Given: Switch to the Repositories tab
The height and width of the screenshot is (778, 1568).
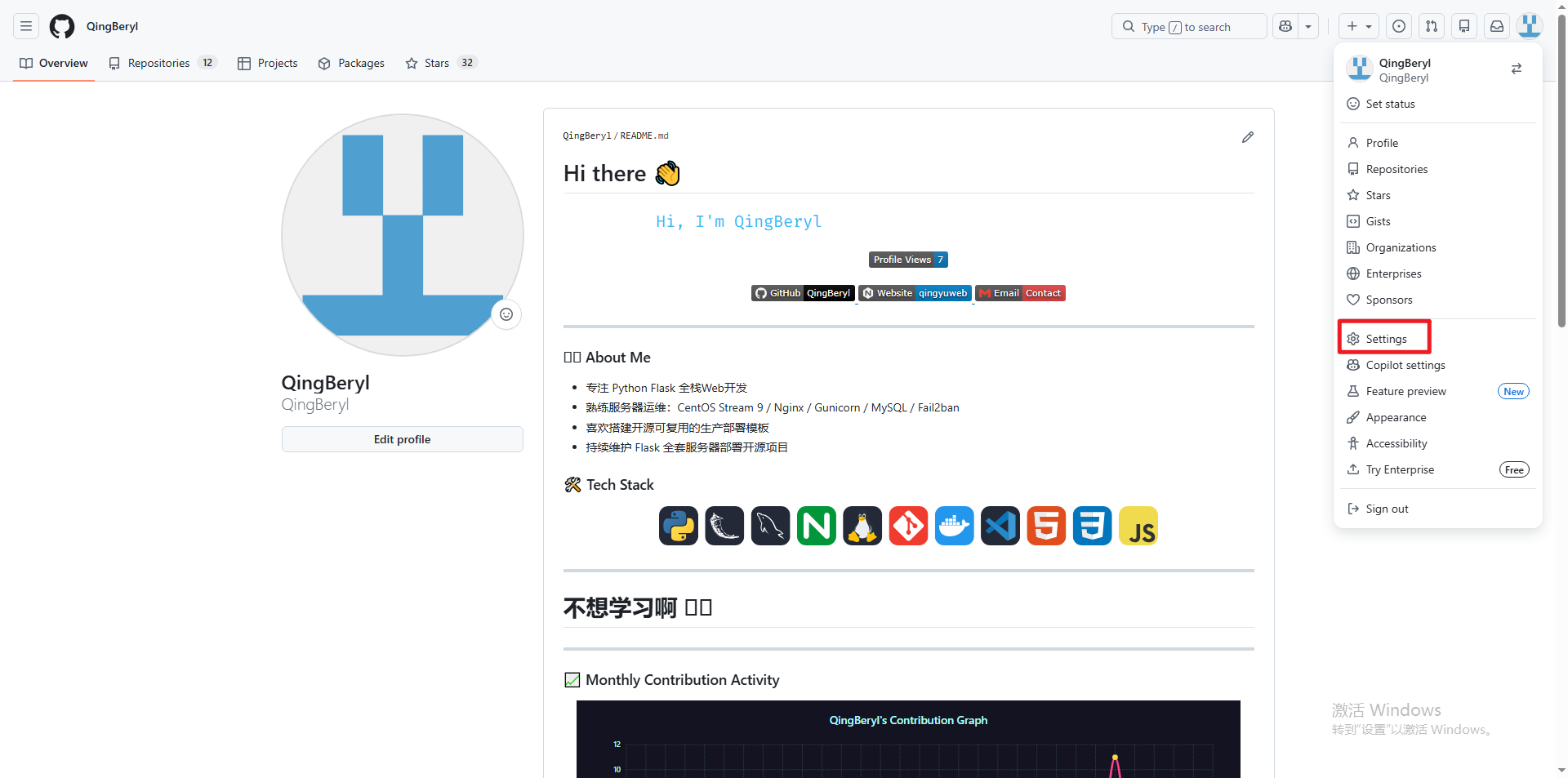Looking at the screenshot, I should coord(163,63).
